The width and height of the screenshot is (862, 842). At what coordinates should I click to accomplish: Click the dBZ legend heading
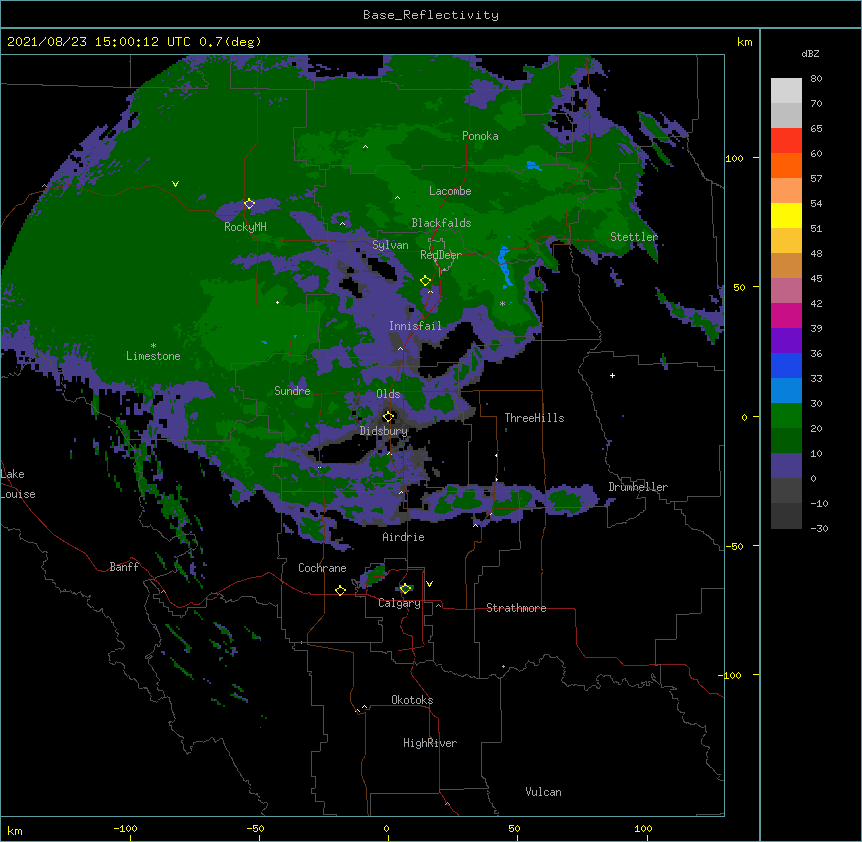pyautogui.click(x=810, y=53)
